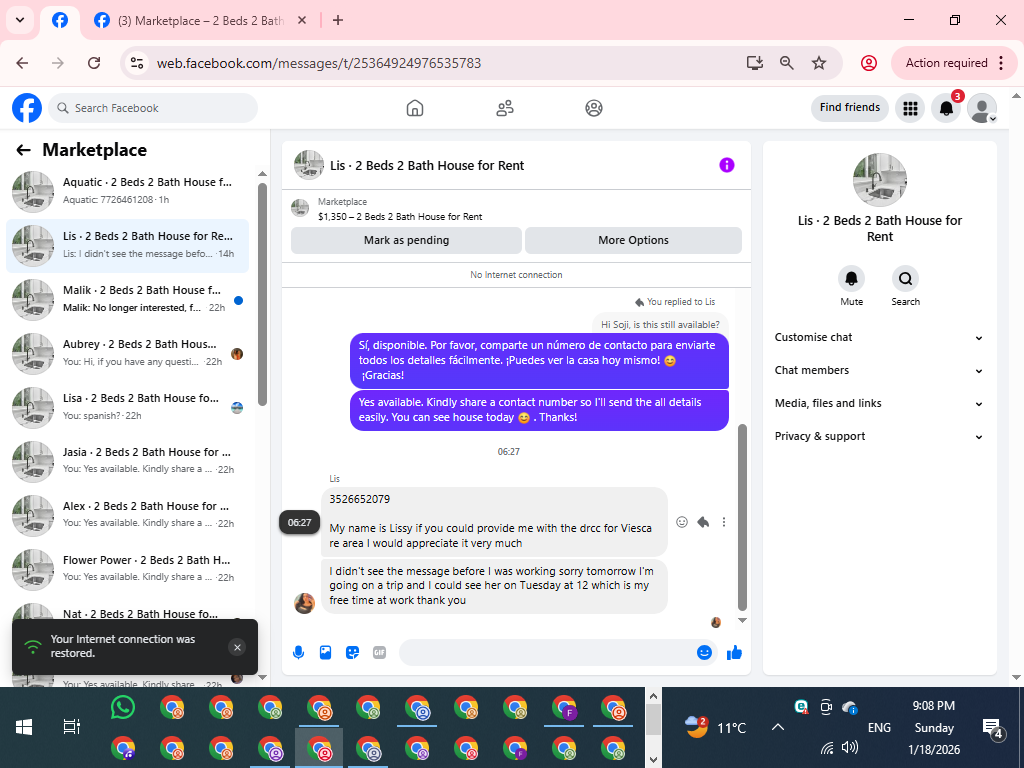Open install app icon in address bar
Screen dimensions: 1024x768
(x=755, y=63)
